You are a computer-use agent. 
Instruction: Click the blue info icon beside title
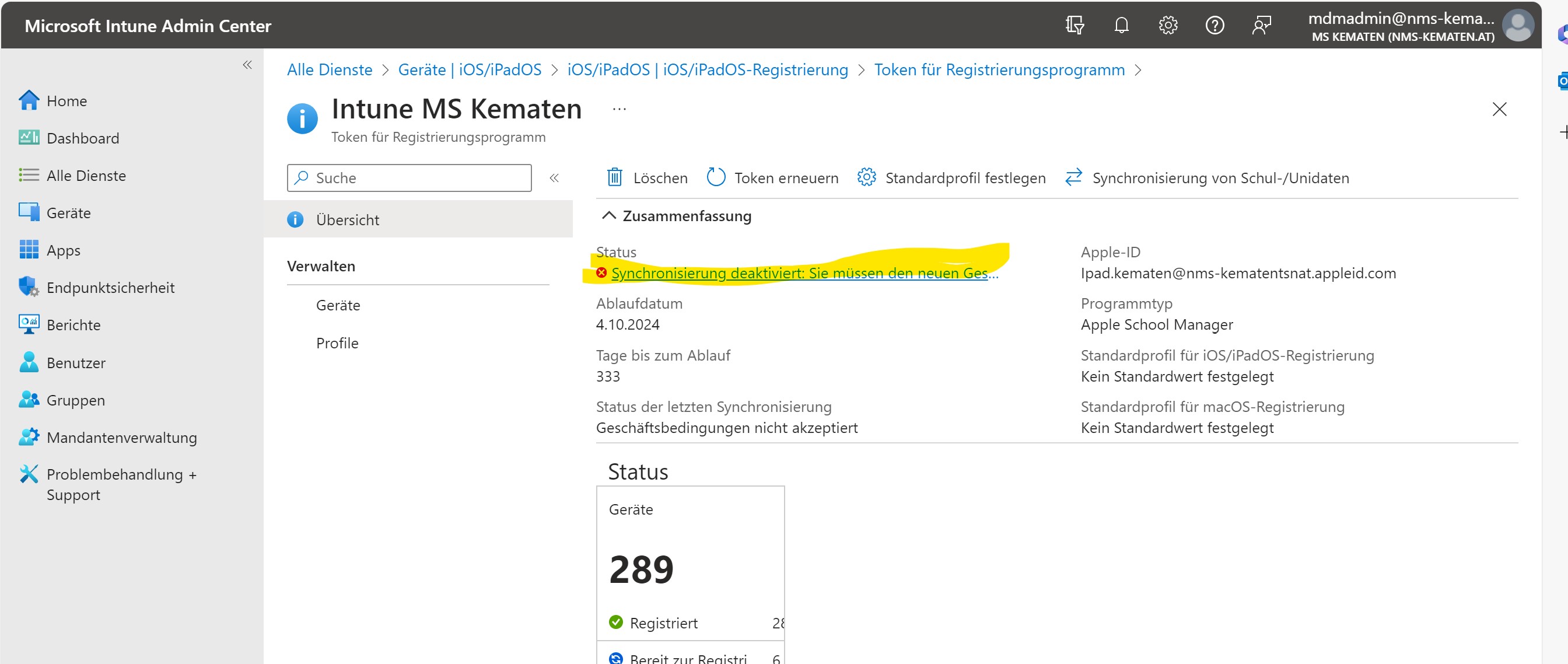click(302, 118)
